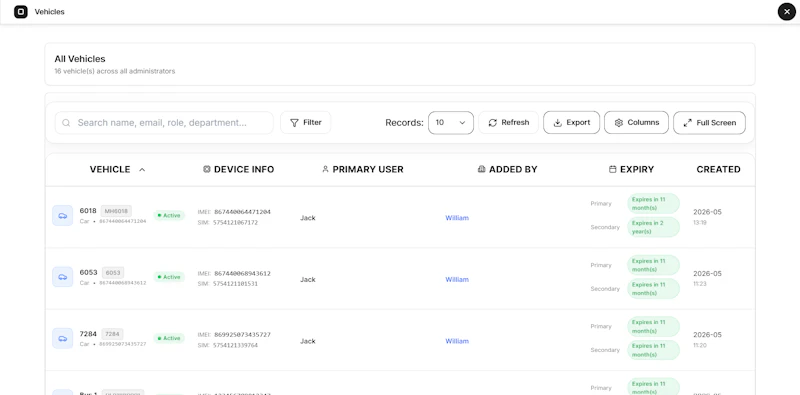Click the PRIMARY USER column header

click(362, 169)
